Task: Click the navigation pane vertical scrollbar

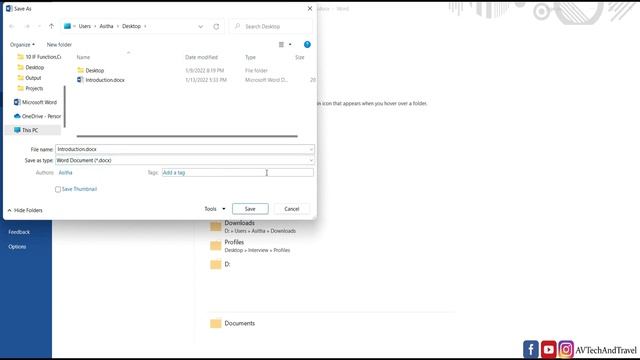Action: [64, 106]
